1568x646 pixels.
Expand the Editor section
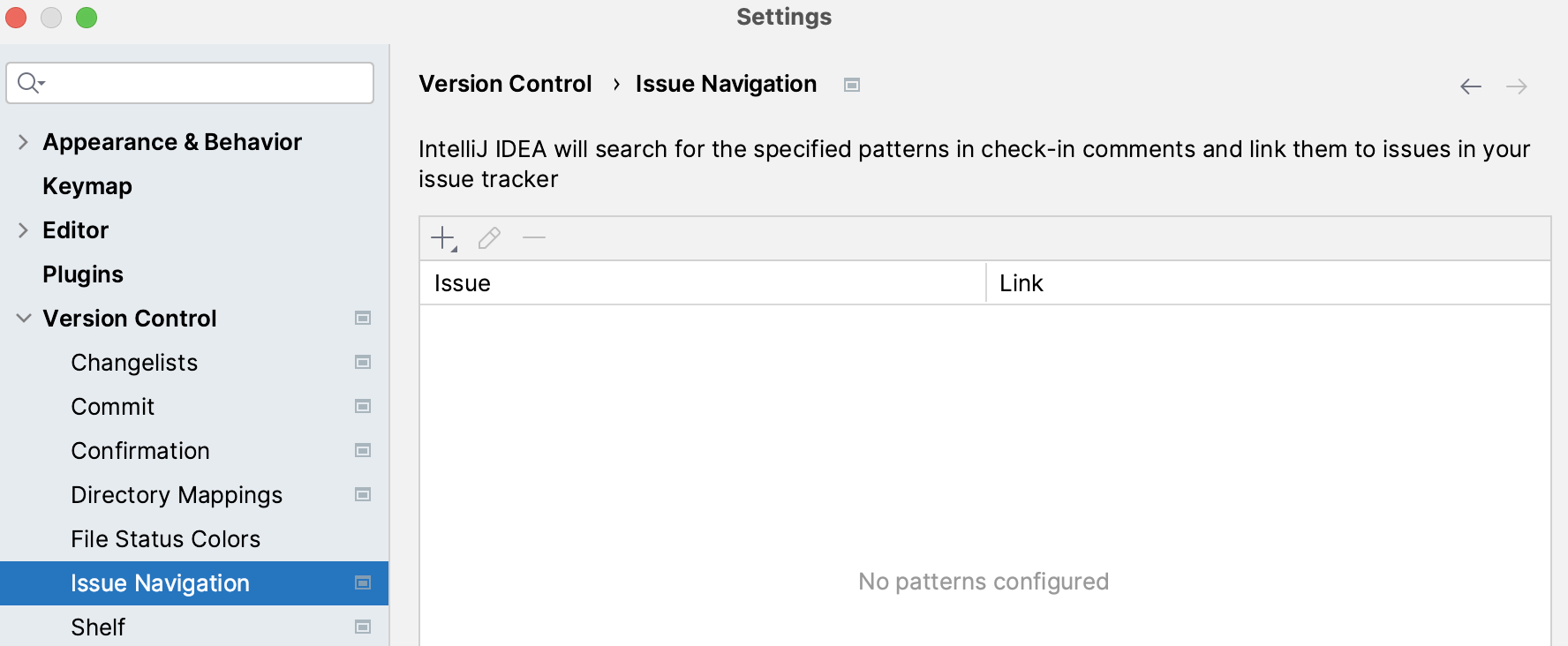coord(22,229)
